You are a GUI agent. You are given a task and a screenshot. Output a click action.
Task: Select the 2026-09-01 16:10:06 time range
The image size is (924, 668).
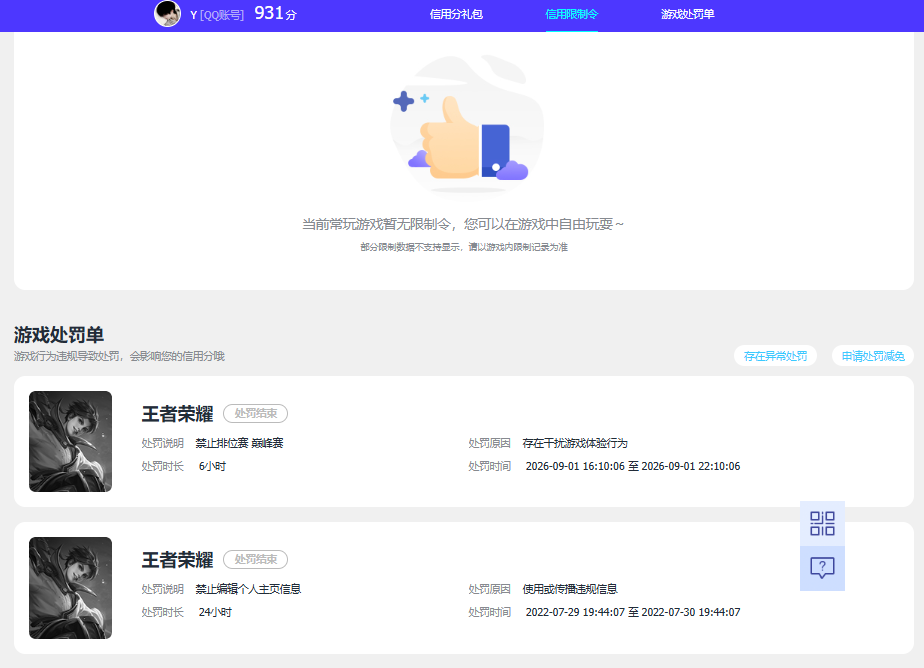point(633,467)
